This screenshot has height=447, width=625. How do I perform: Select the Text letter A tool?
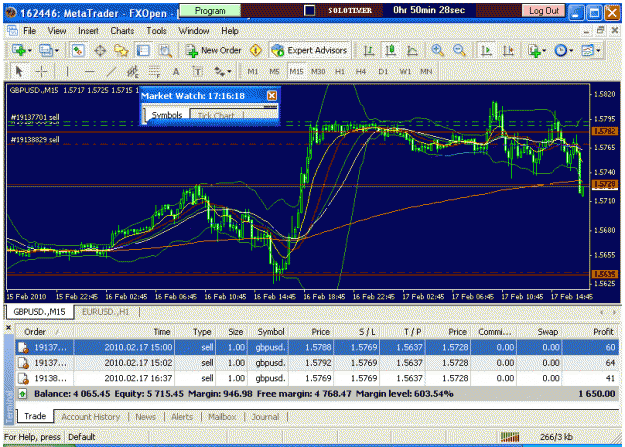[176, 72]
